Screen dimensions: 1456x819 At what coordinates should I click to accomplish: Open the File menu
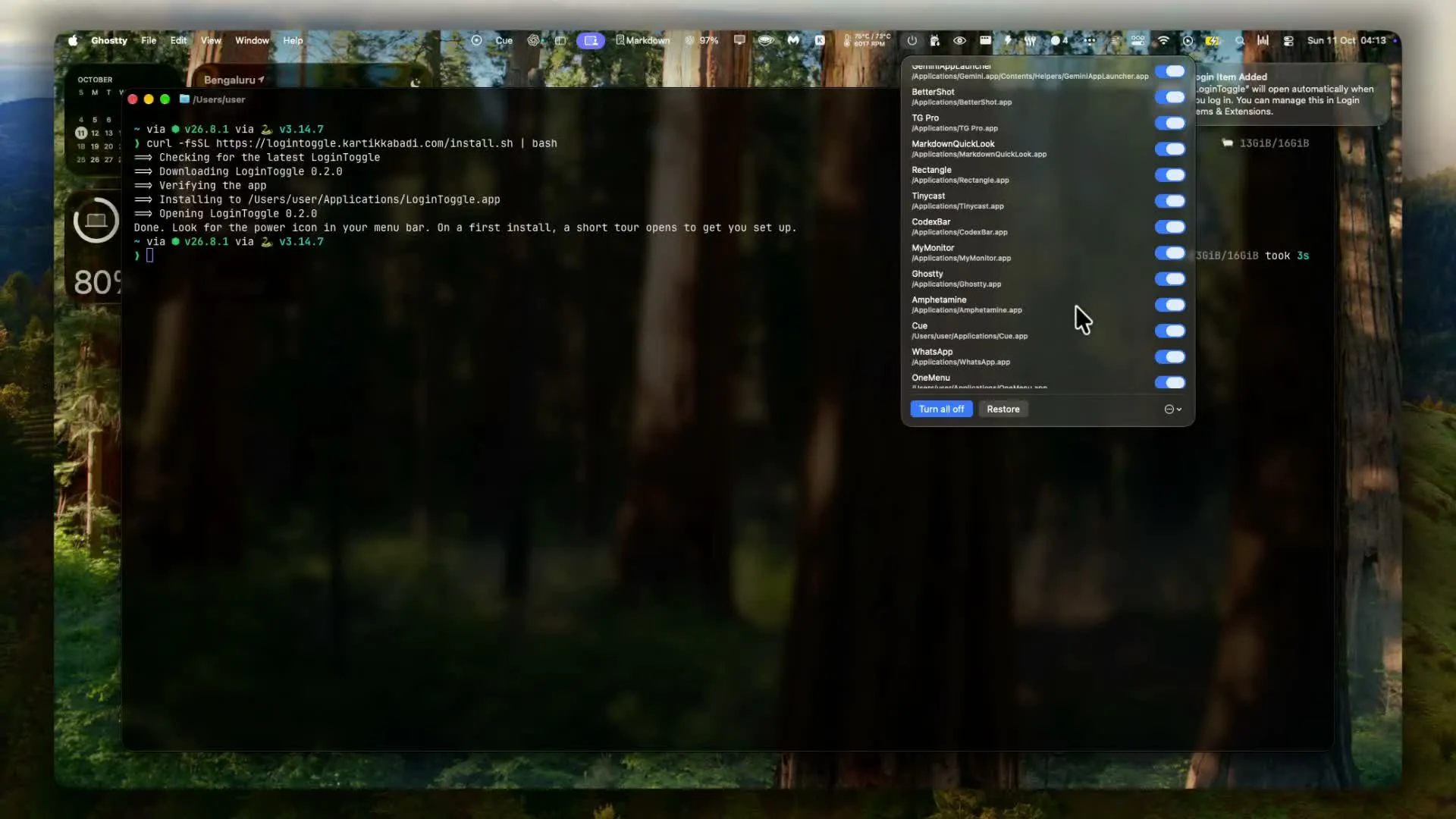149,40
